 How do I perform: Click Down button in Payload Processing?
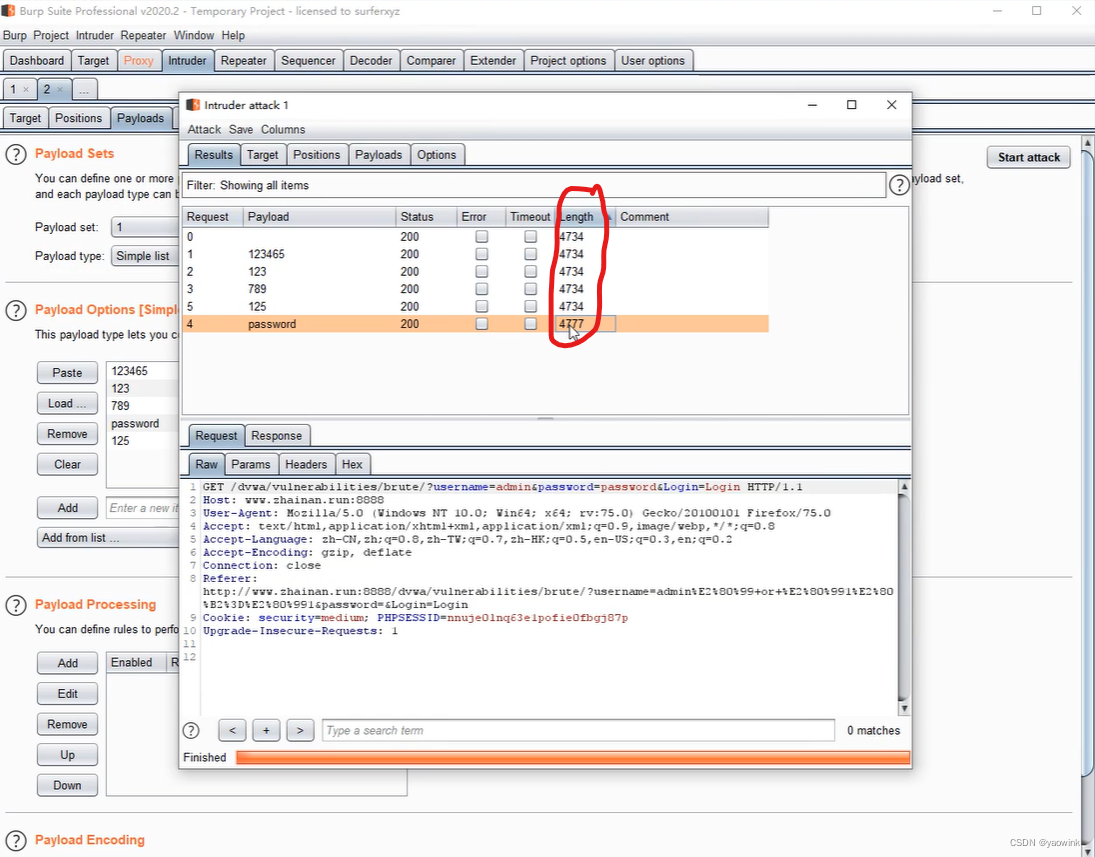(67, 786)
